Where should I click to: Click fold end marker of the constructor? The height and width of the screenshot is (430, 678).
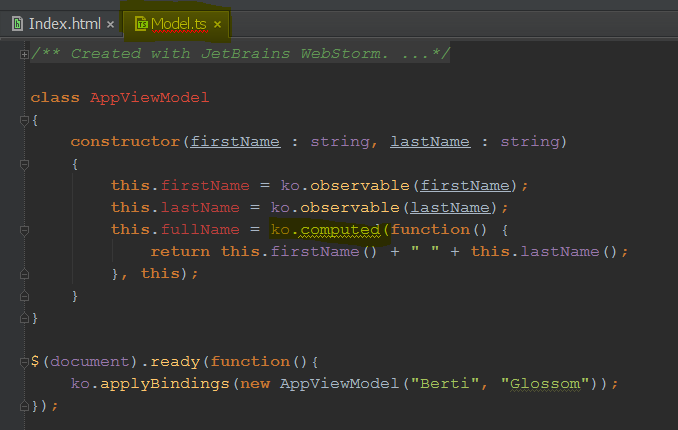tap(23, 296)
